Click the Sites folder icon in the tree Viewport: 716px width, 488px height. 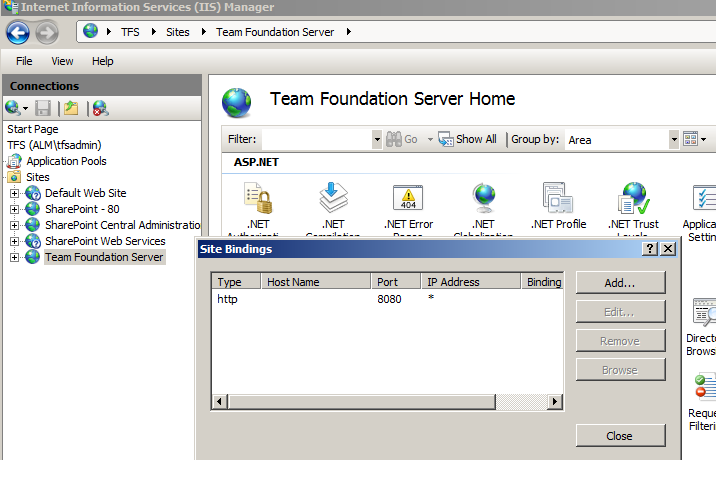click(x=14, y=177)
